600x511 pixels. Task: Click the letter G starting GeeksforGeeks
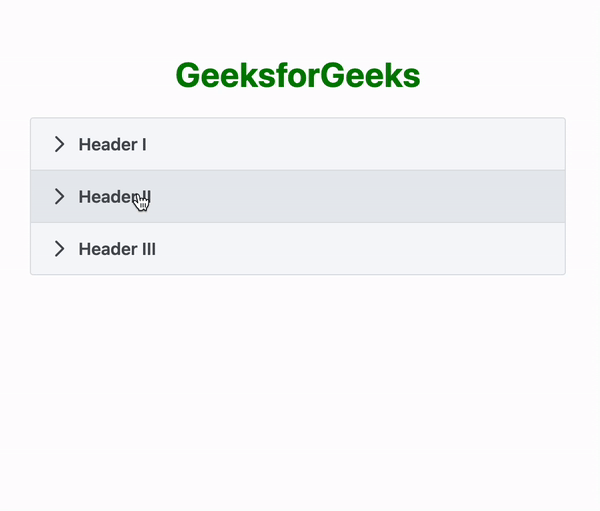188,75
